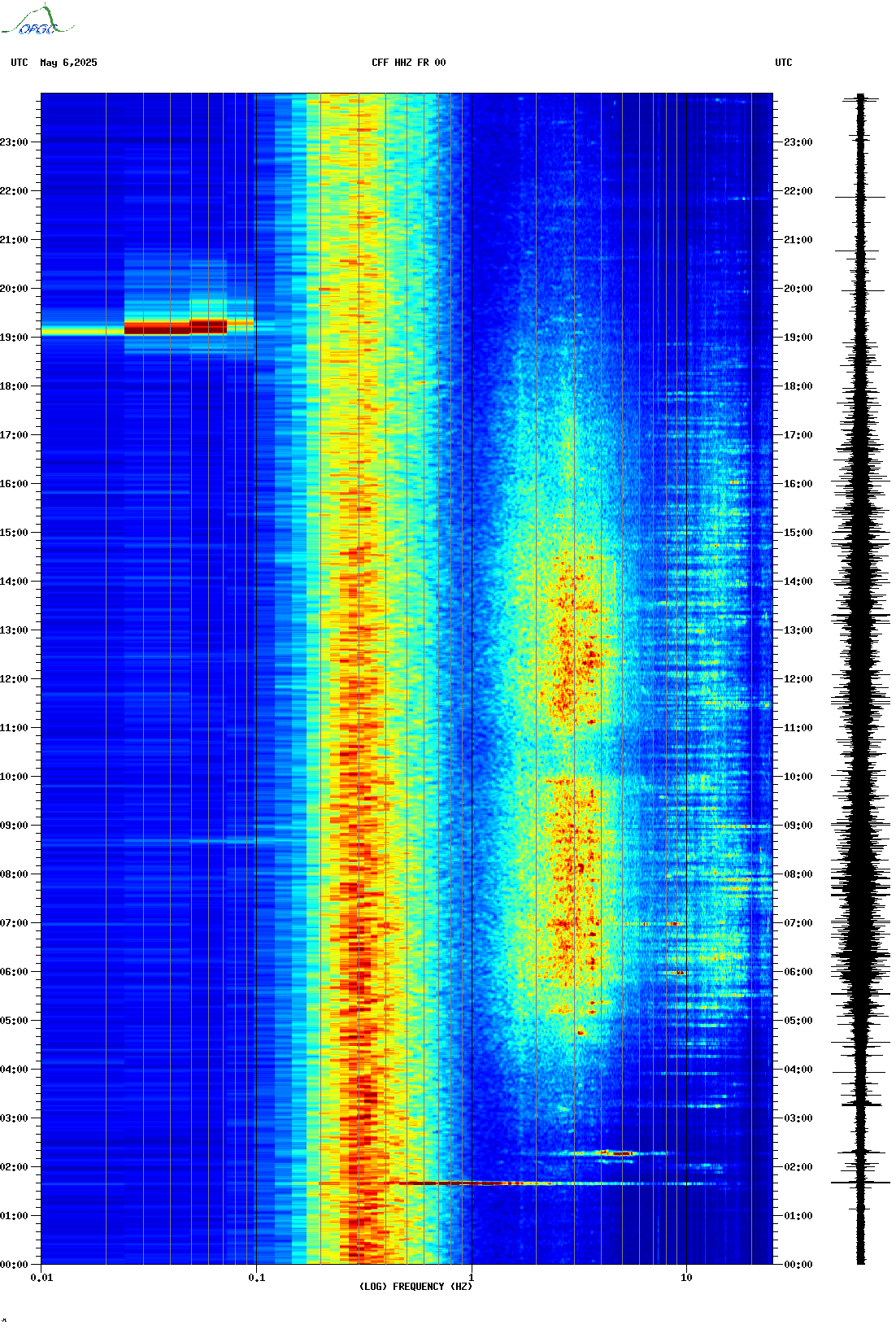
Task: Click the 08:00 label on the right time axis
Action: pyautogui.click(x=798, y=874)
